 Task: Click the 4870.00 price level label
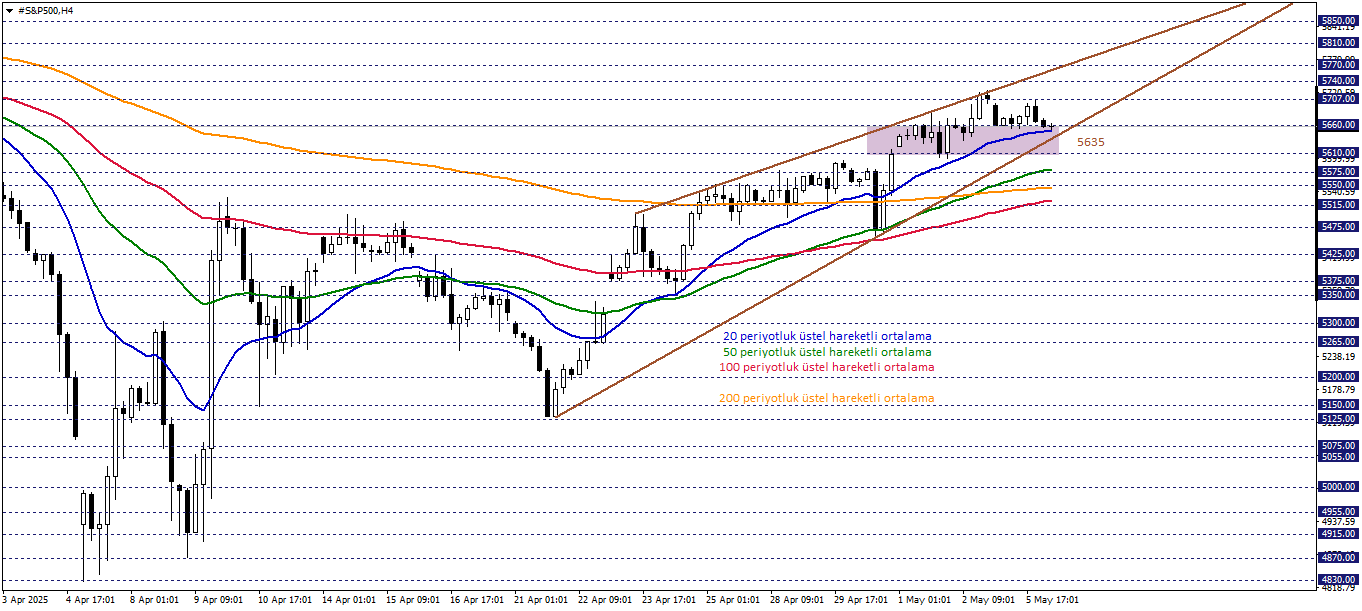[x=1338, y=558]
